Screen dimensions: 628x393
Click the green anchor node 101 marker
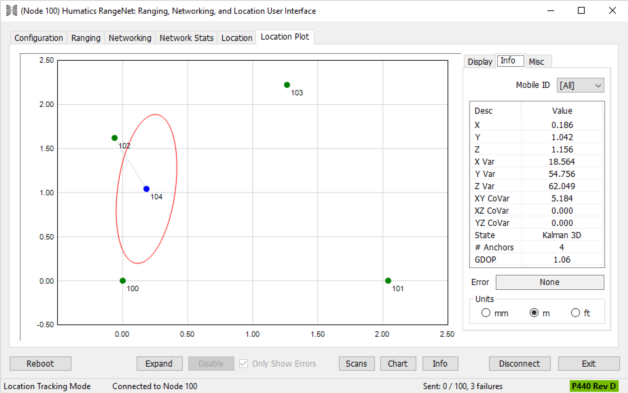(x=388, y=281)
